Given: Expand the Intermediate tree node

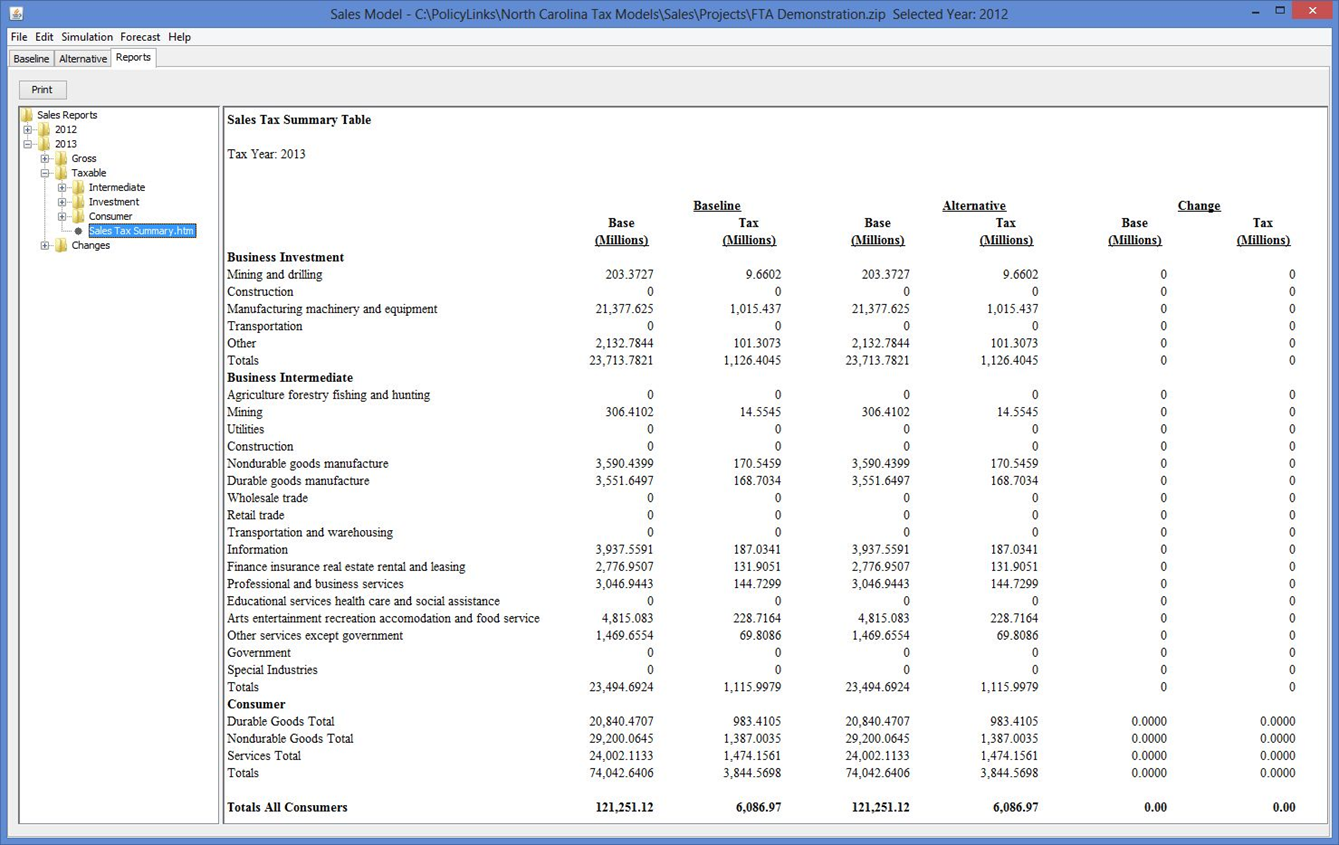Looking at the screenshot, I should [x=62, y=187].
